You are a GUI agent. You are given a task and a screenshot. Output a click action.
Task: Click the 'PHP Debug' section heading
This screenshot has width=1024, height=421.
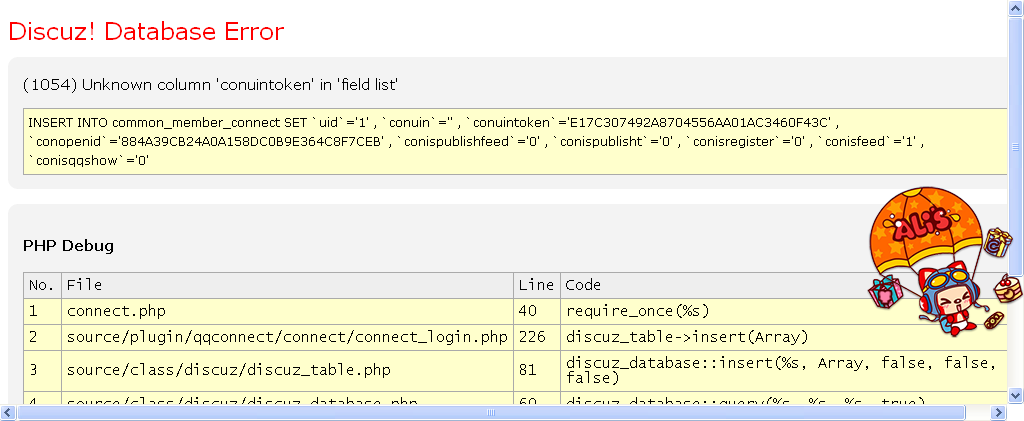[68, 245]
